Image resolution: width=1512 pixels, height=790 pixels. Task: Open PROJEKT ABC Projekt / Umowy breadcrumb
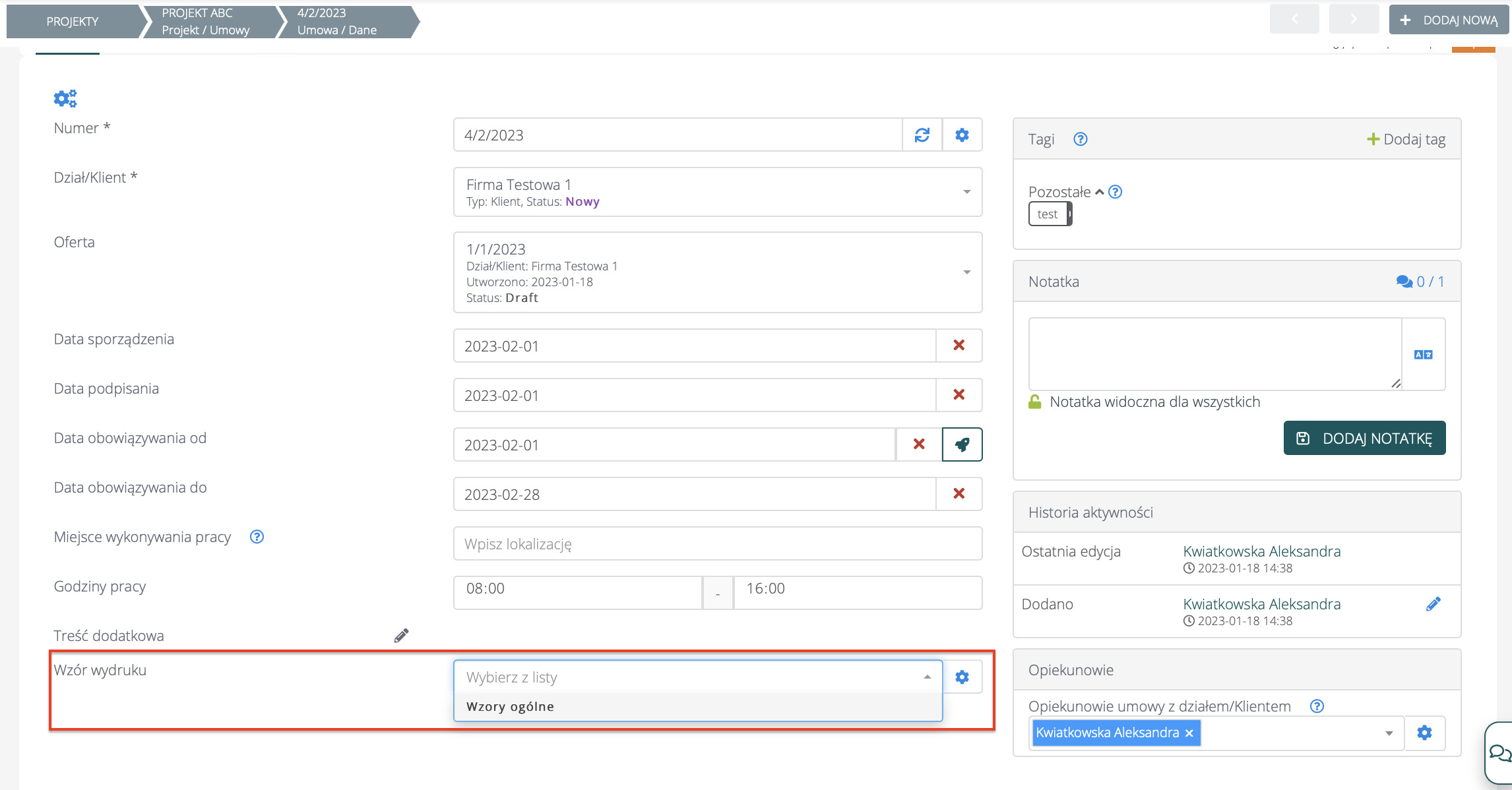coord(206,22)
